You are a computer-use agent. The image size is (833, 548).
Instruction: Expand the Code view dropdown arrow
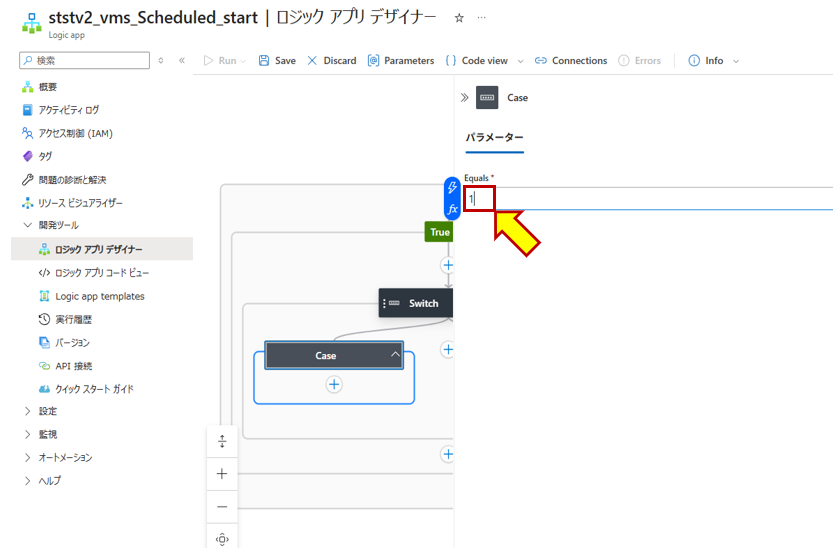[520, 61]
